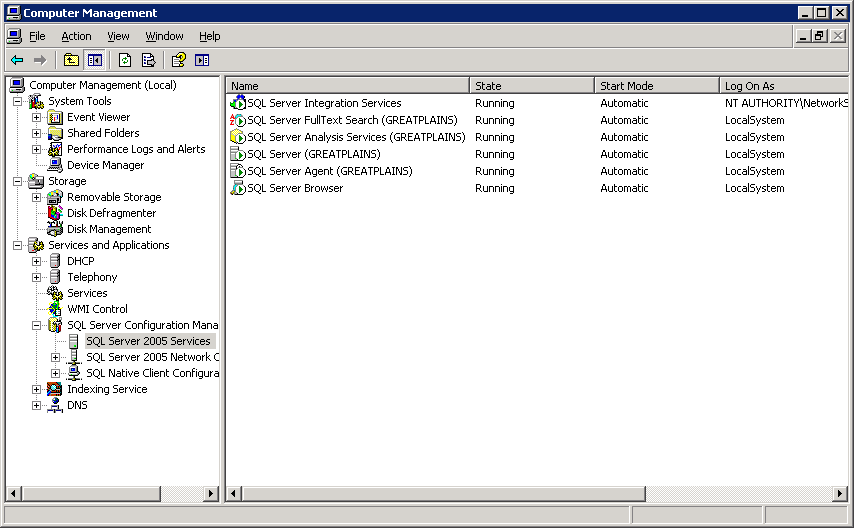Click the Services gears icon in tree
854x528 pixels.
pyautogui.click(x=55, y=293)
